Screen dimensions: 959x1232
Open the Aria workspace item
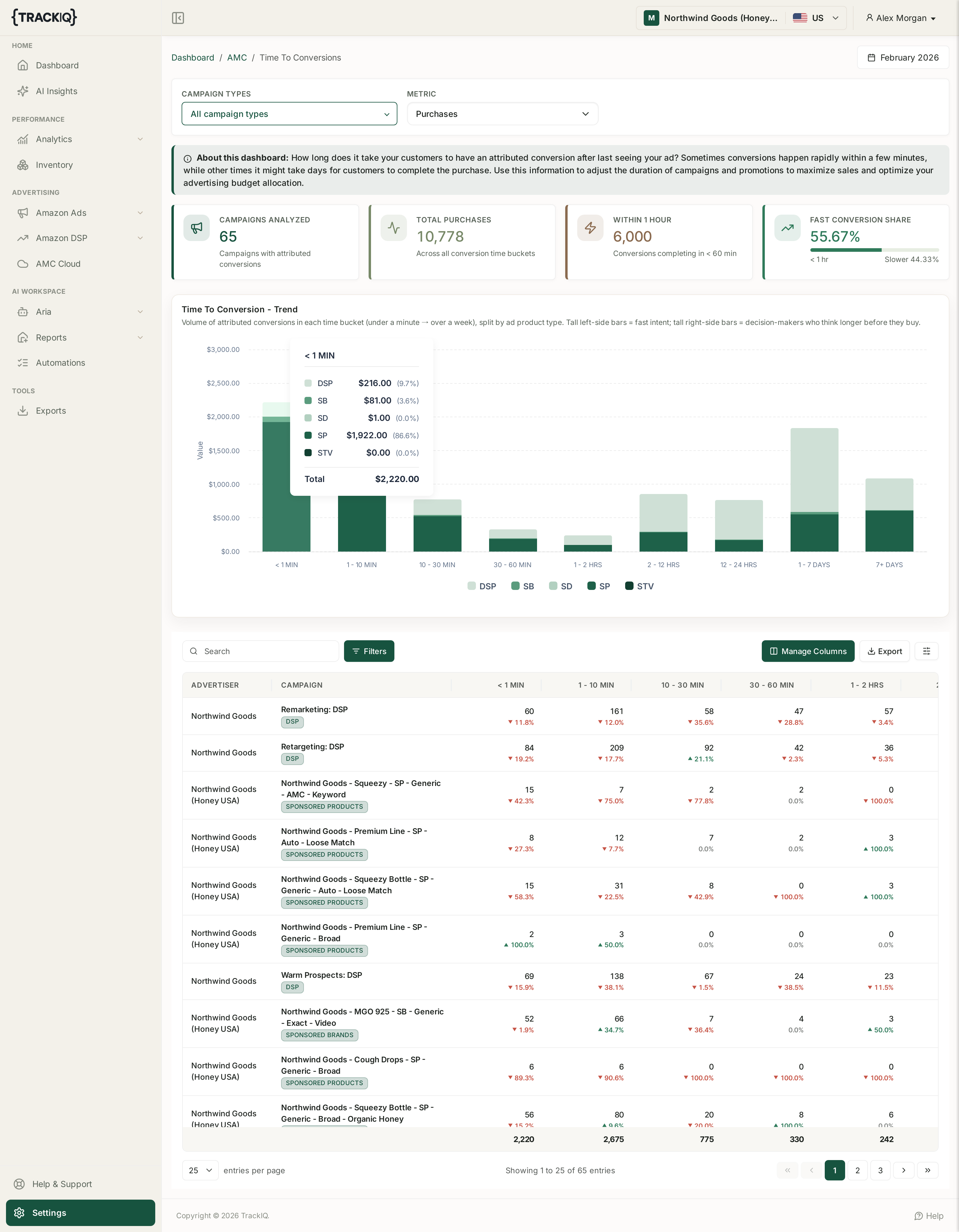[x=81, y=312]
